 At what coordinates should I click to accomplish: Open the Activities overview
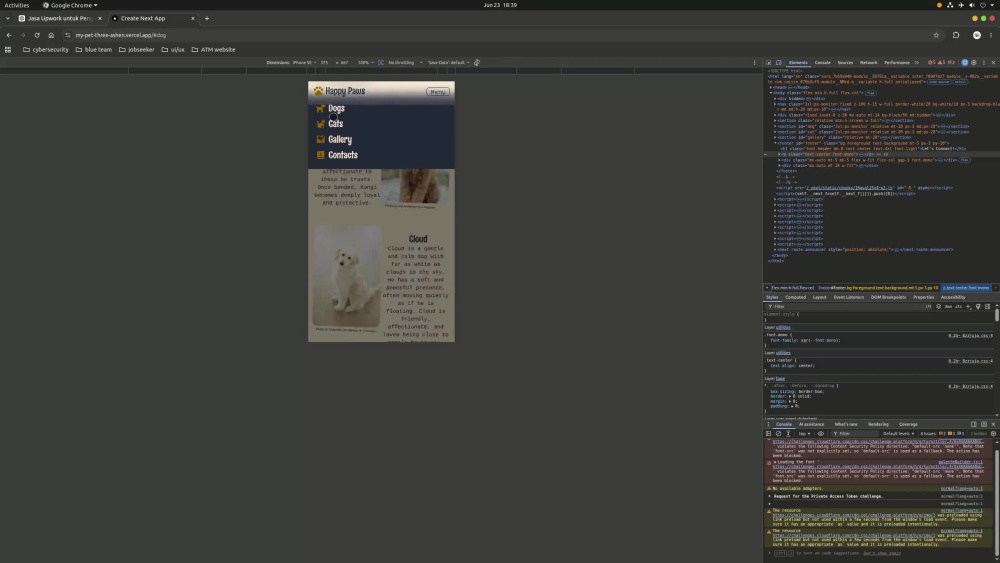tap(17, 5)
